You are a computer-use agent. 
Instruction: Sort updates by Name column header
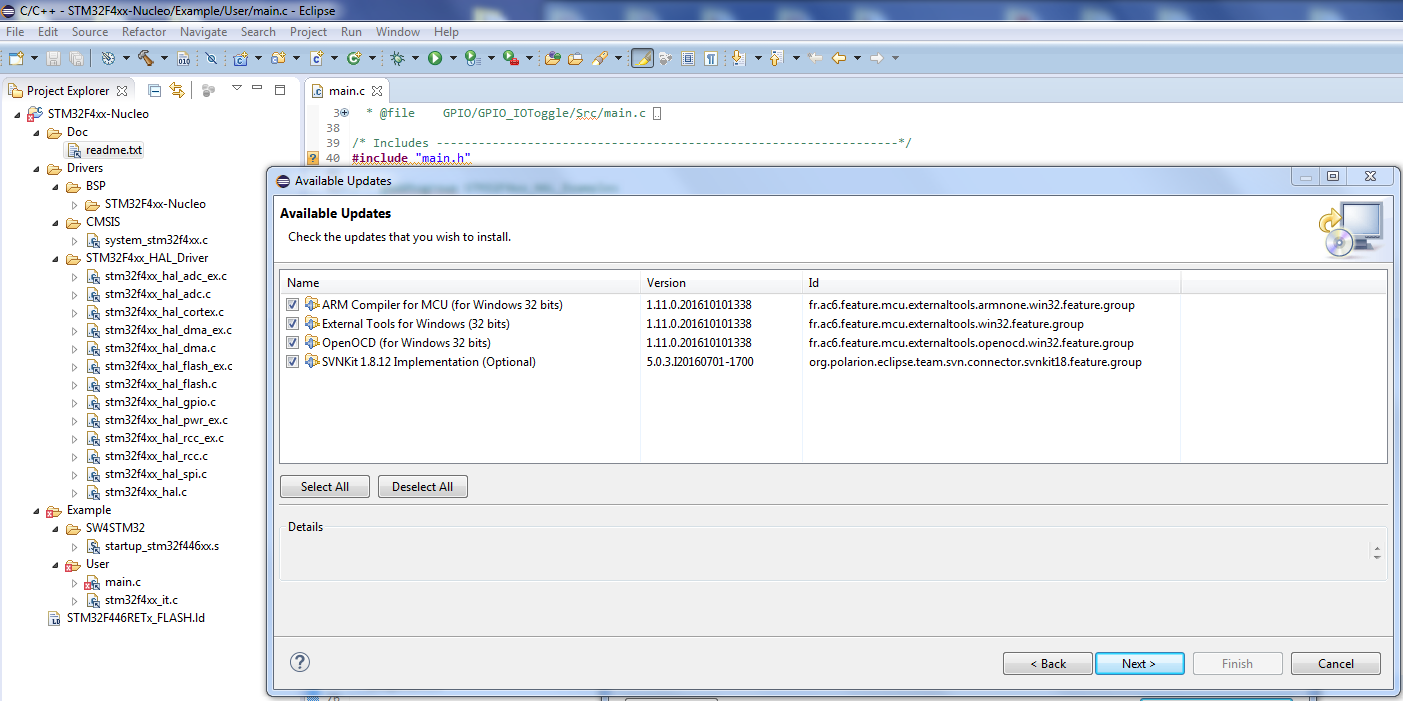tap(460, 282)
